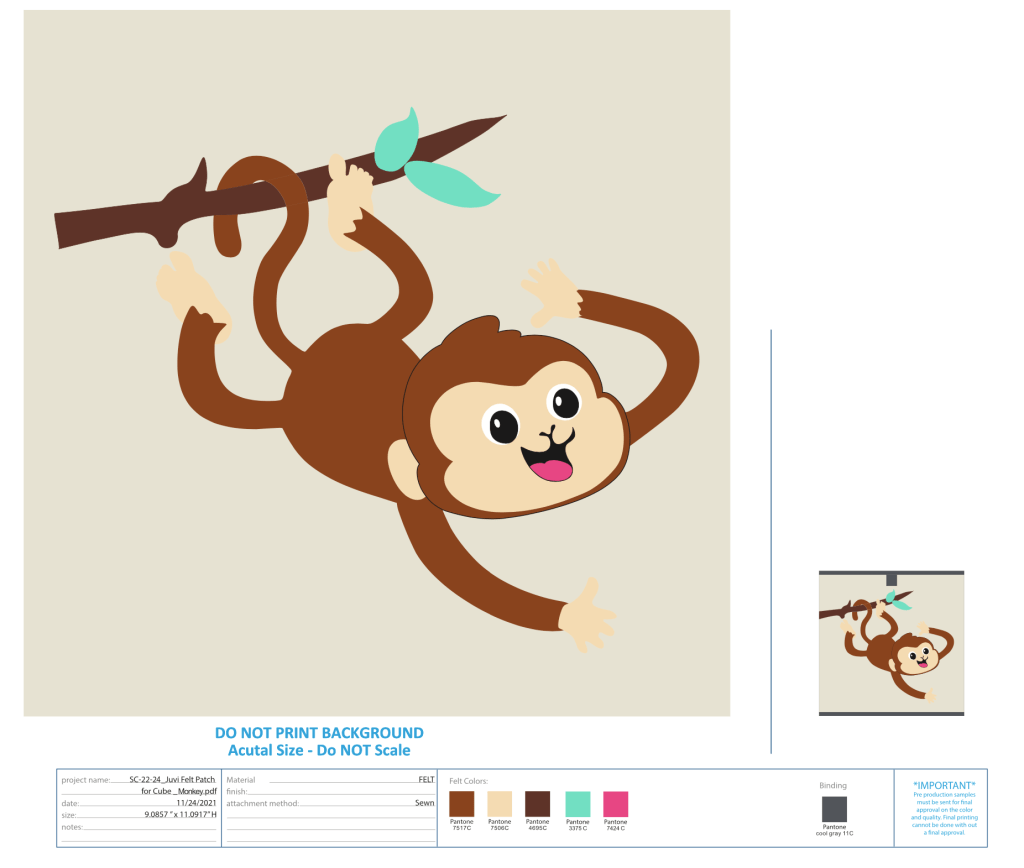Click the 11/24/2021 date value
The image size is (1024, 868).
point(196,803)
